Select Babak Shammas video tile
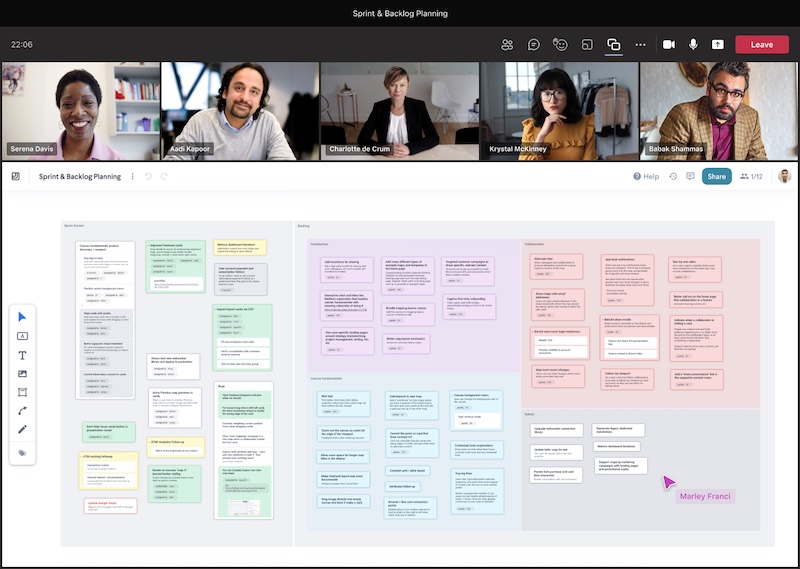Image resolution: width=800 pixels, height=569 pixels. [718, 111]
